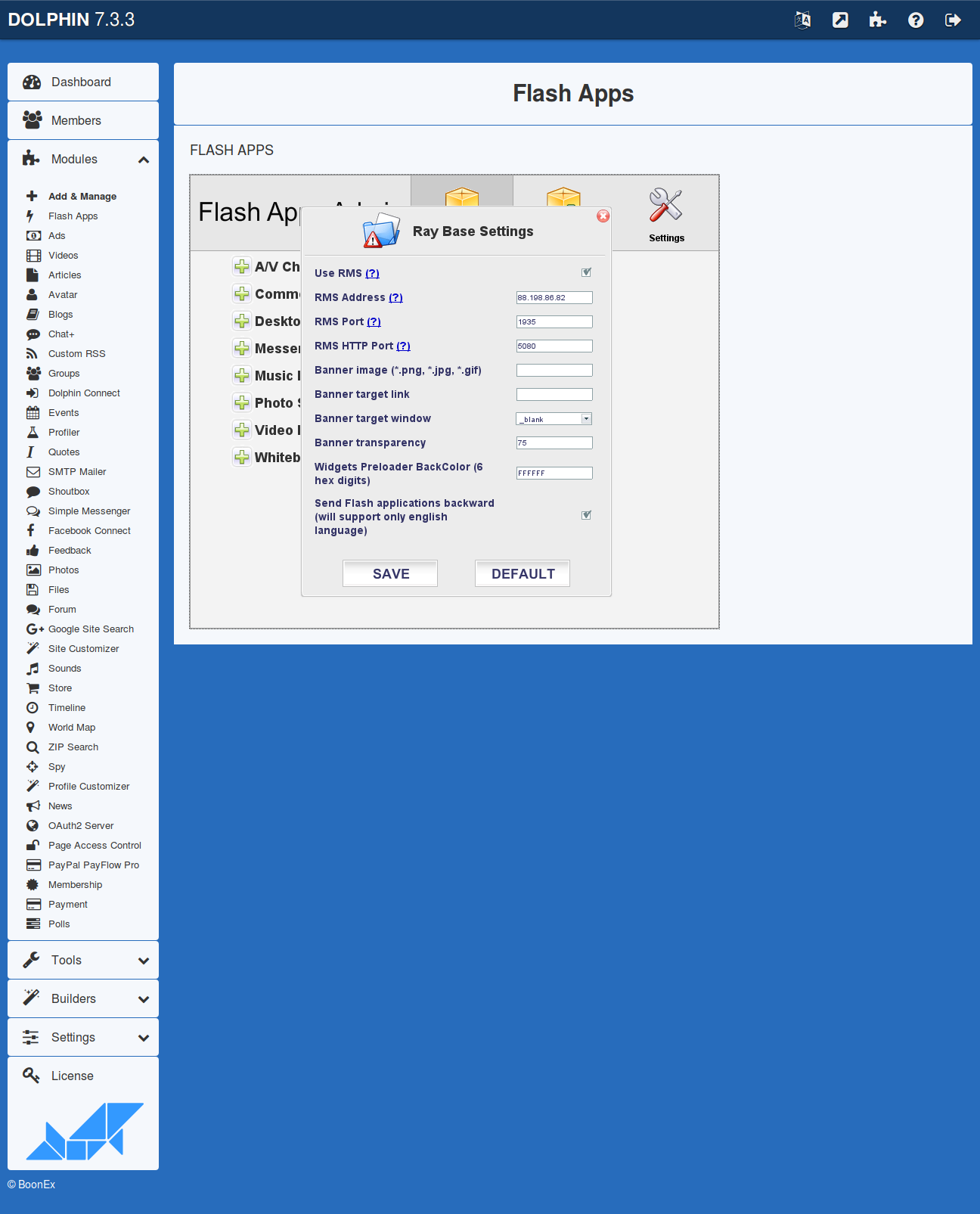Click the credit card icon beside PayPal PayFlow Pro

pyautogui.click(x=33, y=865)
